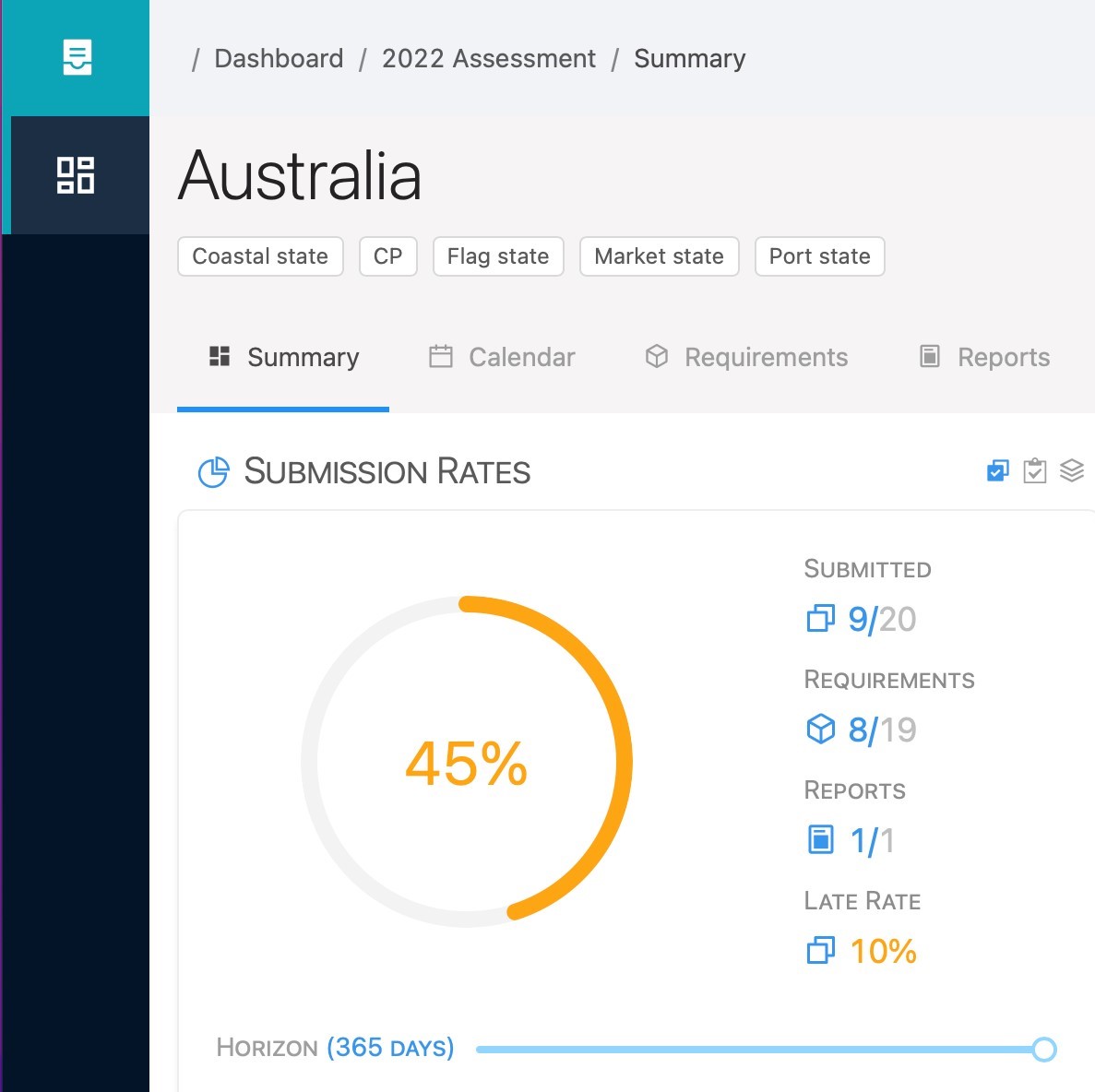The height and width of the screenshot is (1092, 1095).
Task: Click the Coastal state tag
Action: point(260,256)
